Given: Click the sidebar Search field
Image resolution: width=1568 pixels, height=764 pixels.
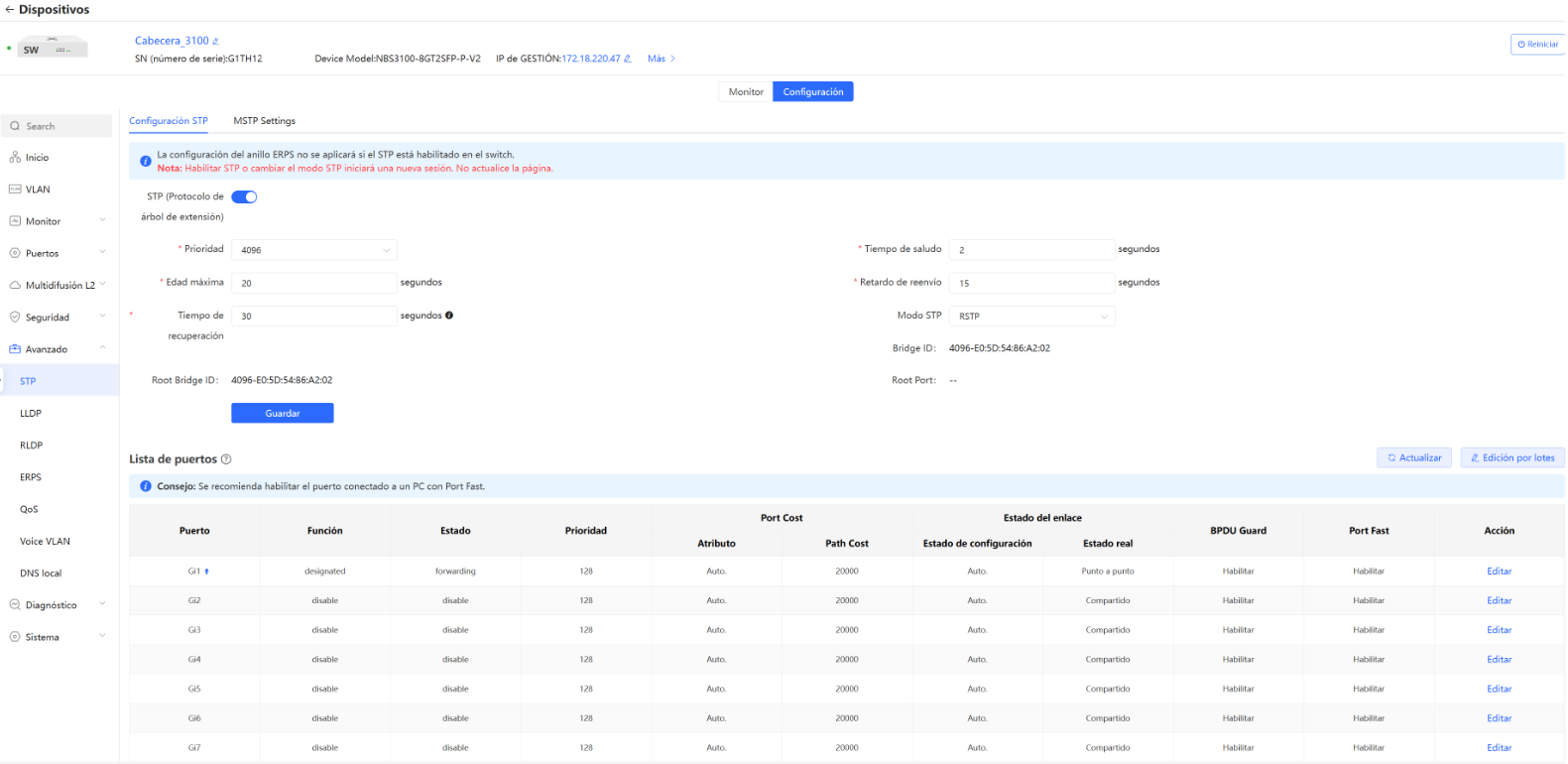Looking at the screenshot, I should [x=57, y=126].
